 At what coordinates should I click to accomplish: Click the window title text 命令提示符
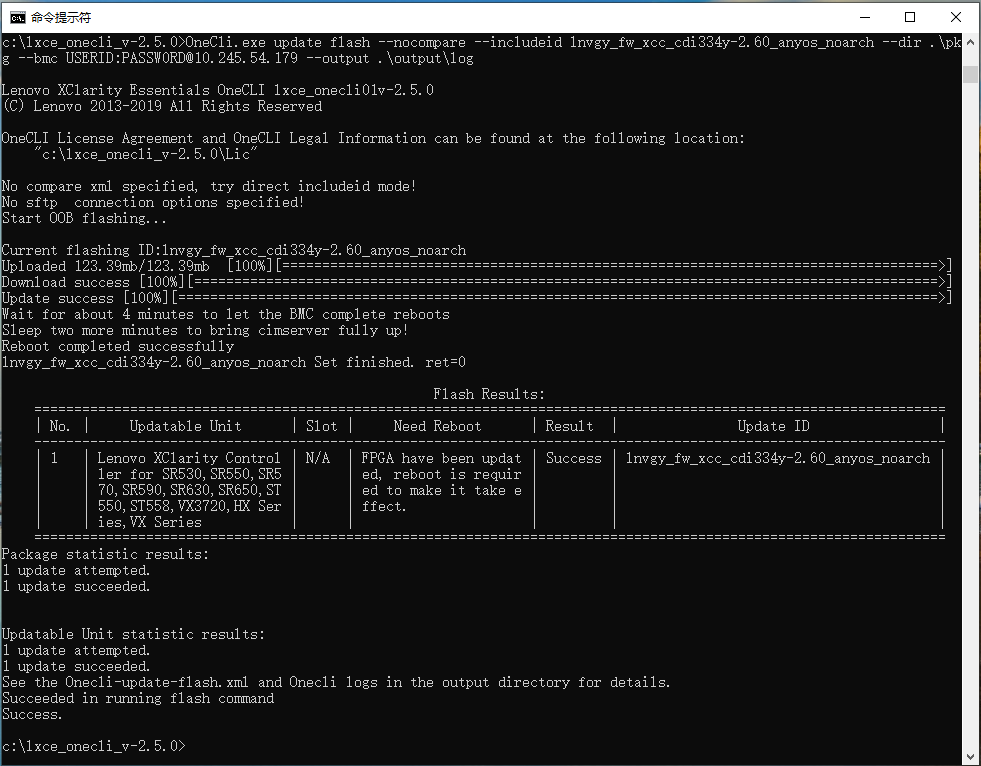[61, 18]
